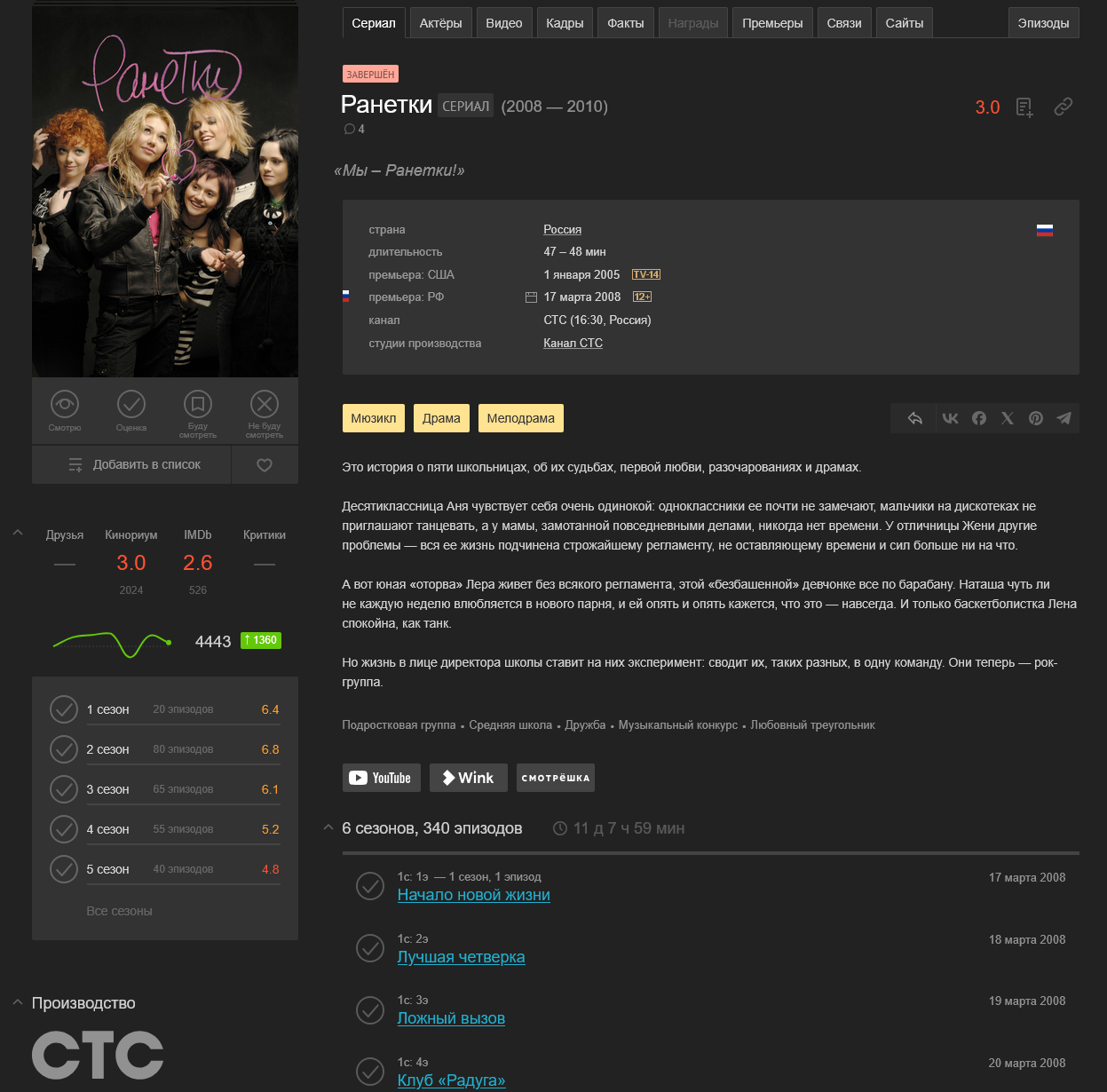
Task: Mark season 1 as watched
Action: coord(64,709)
